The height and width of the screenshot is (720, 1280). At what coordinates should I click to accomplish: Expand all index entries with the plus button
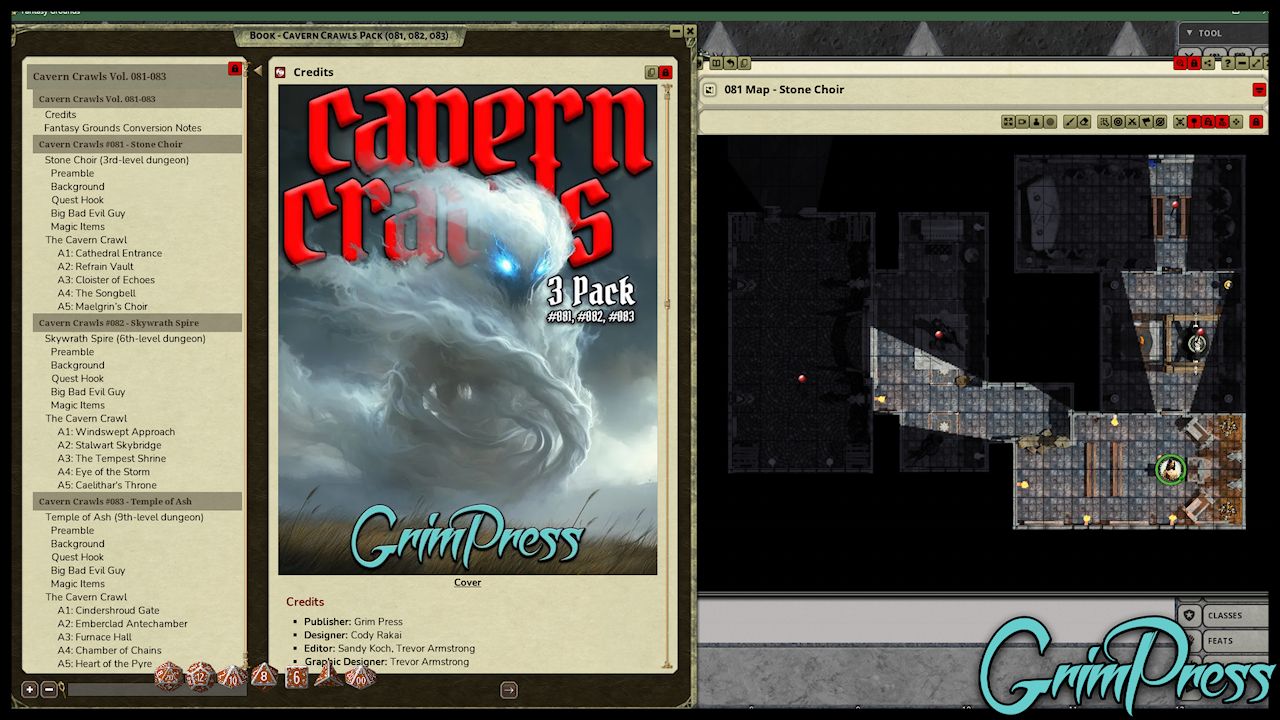click(x=30, y=689)
